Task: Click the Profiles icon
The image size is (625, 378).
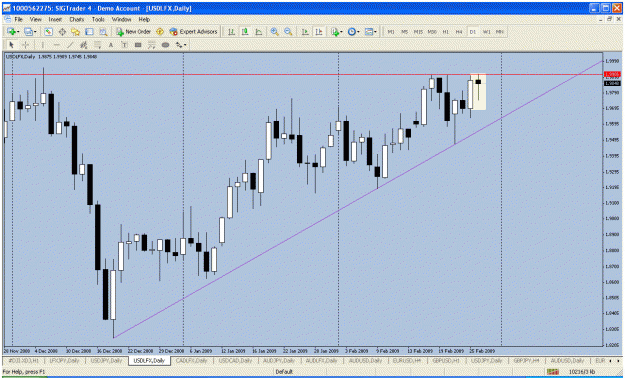Action: (x=28, y=32)
